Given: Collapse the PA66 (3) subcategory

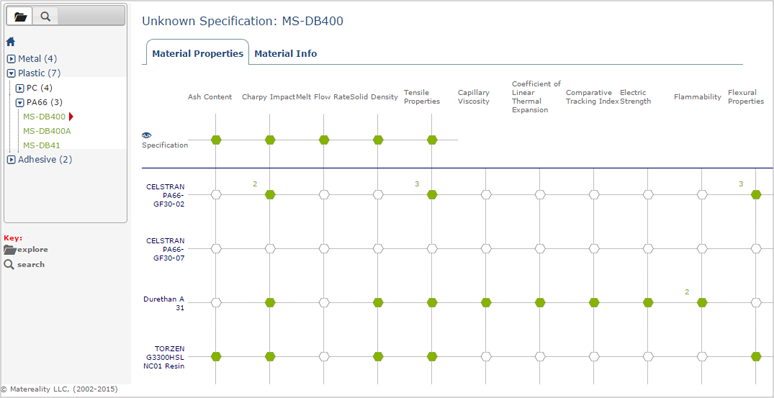Looking at the screenshot, I should 20,103.
